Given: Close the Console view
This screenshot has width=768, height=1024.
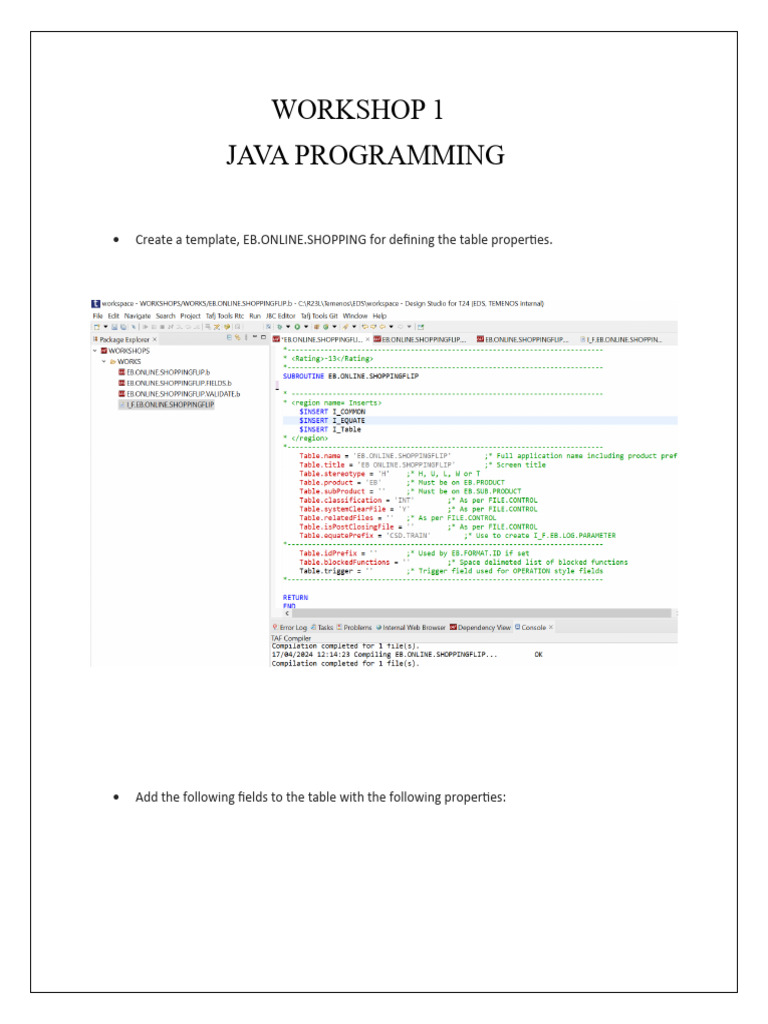Looking at the screenshot, I should [x=551, y=628].
